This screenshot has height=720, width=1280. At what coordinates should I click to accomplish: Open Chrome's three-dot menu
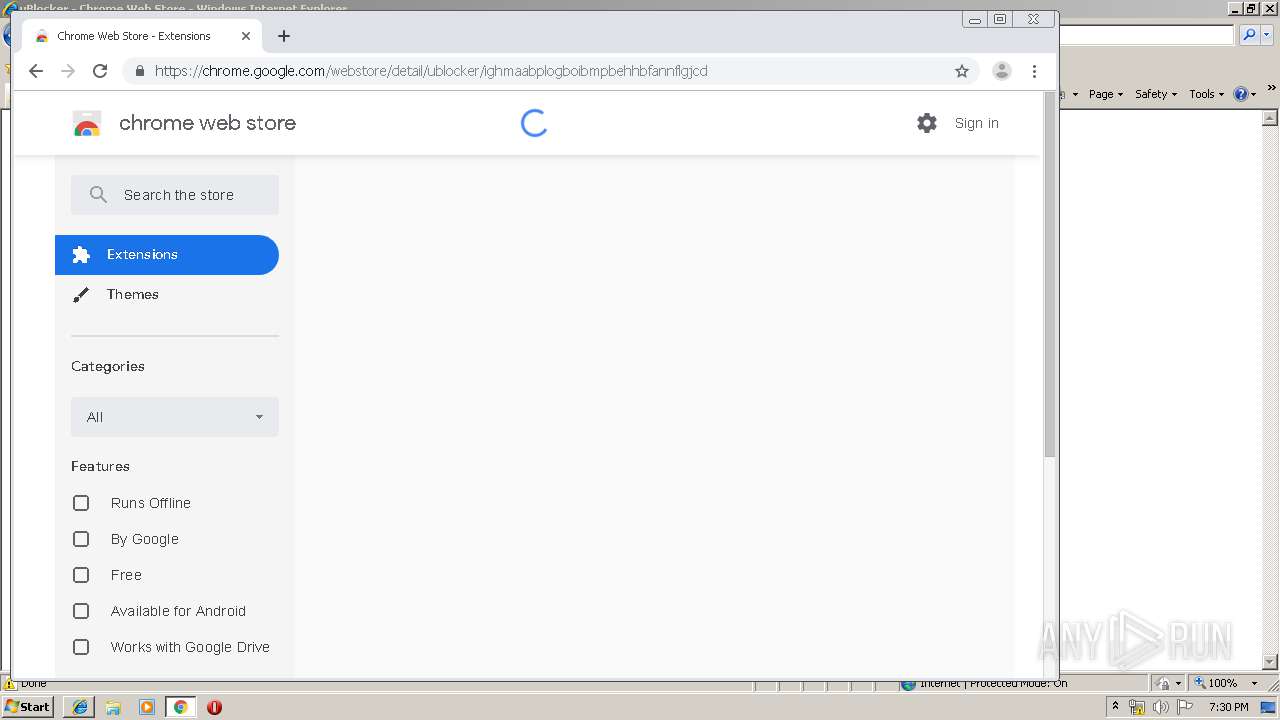pos(1034,71)
